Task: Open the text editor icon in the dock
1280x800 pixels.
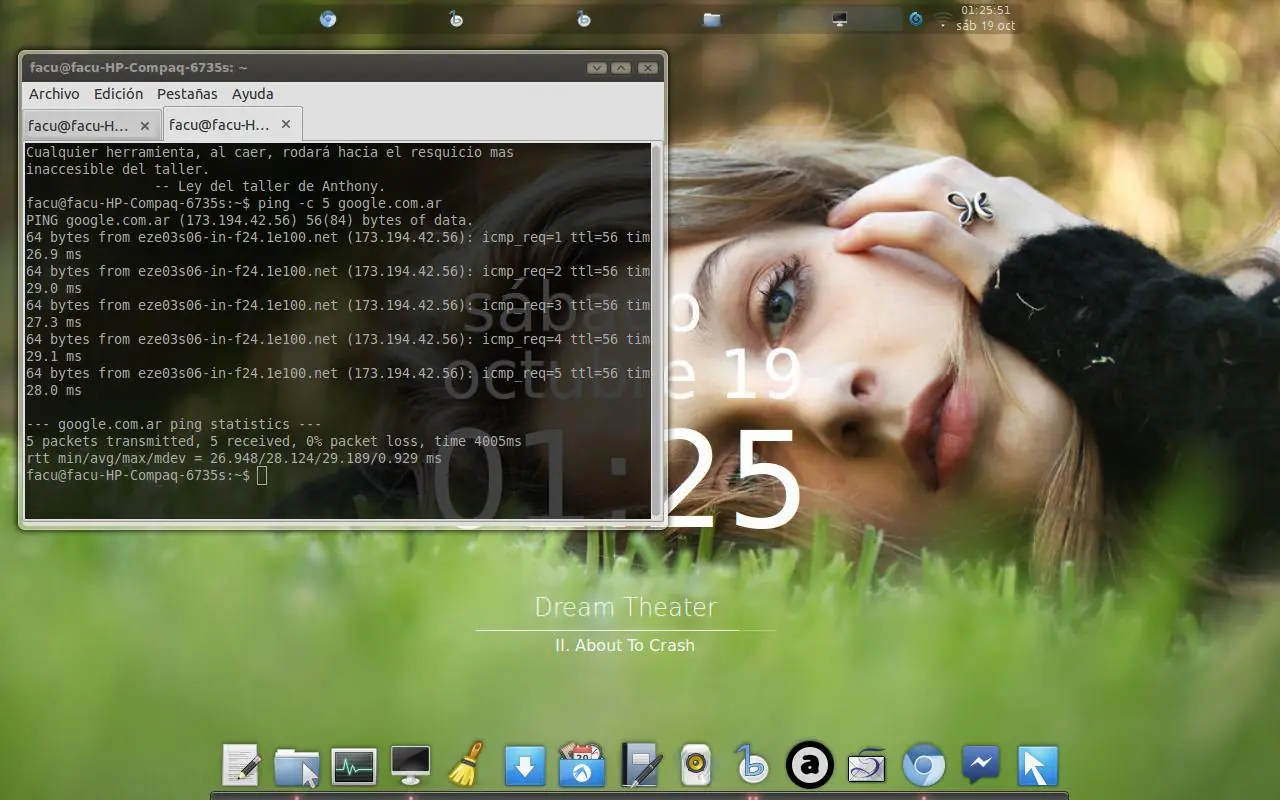Action: pyautogui.click(x=240, y=766)
